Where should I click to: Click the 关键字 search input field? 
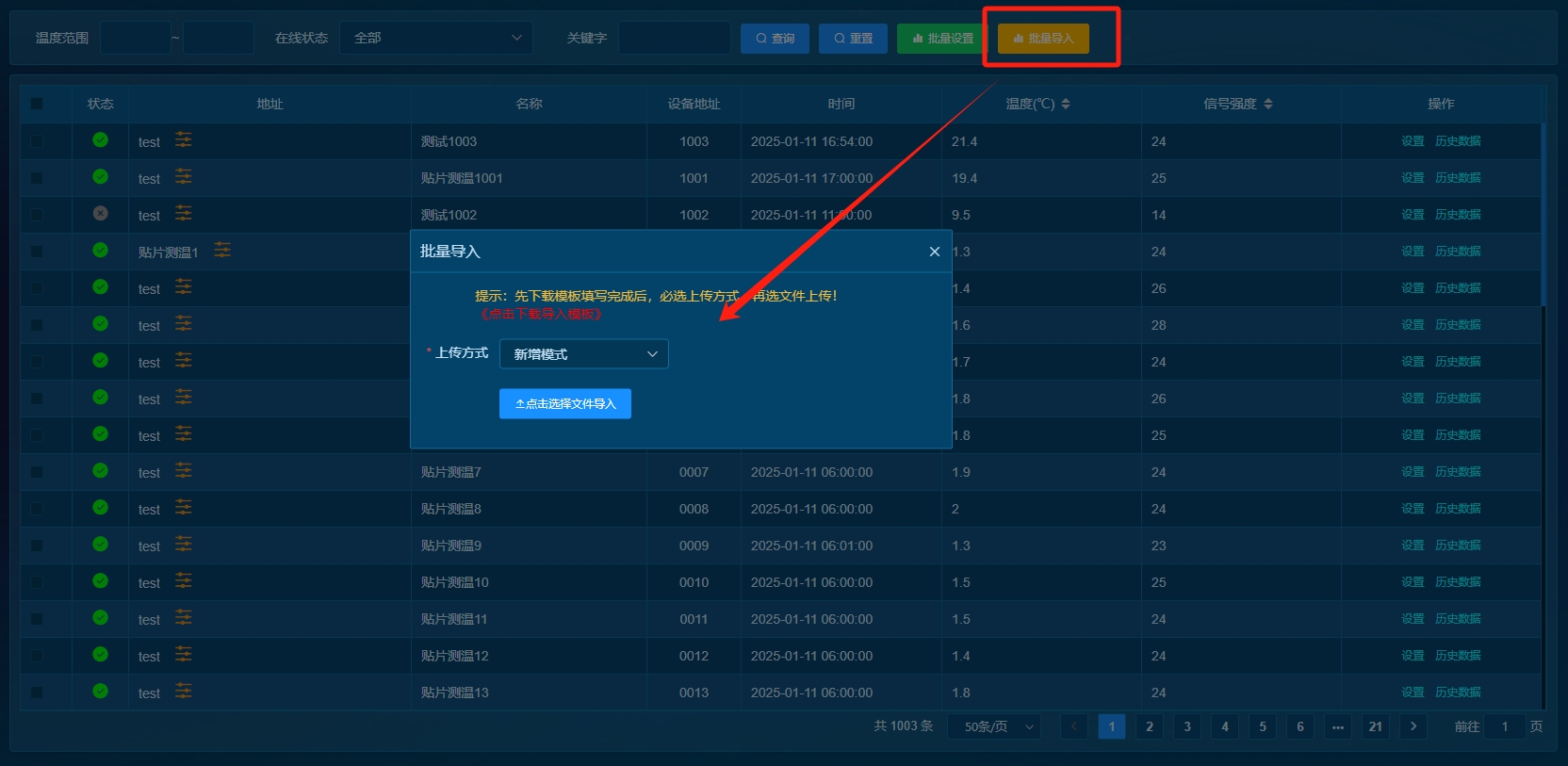(x=674, y=38)
